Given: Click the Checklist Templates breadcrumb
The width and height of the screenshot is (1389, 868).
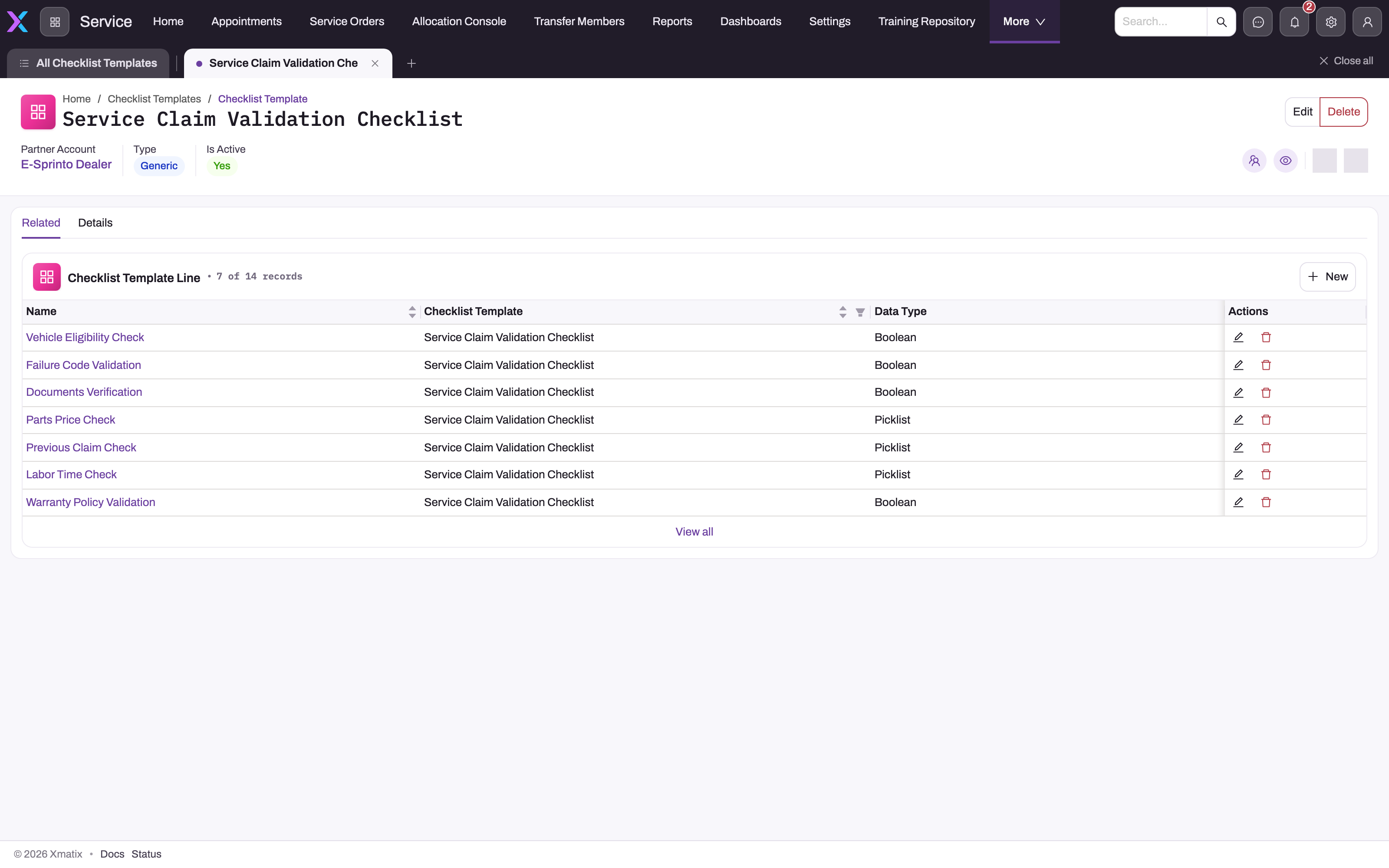Looking at the screenshot, I should pos(155,99).
